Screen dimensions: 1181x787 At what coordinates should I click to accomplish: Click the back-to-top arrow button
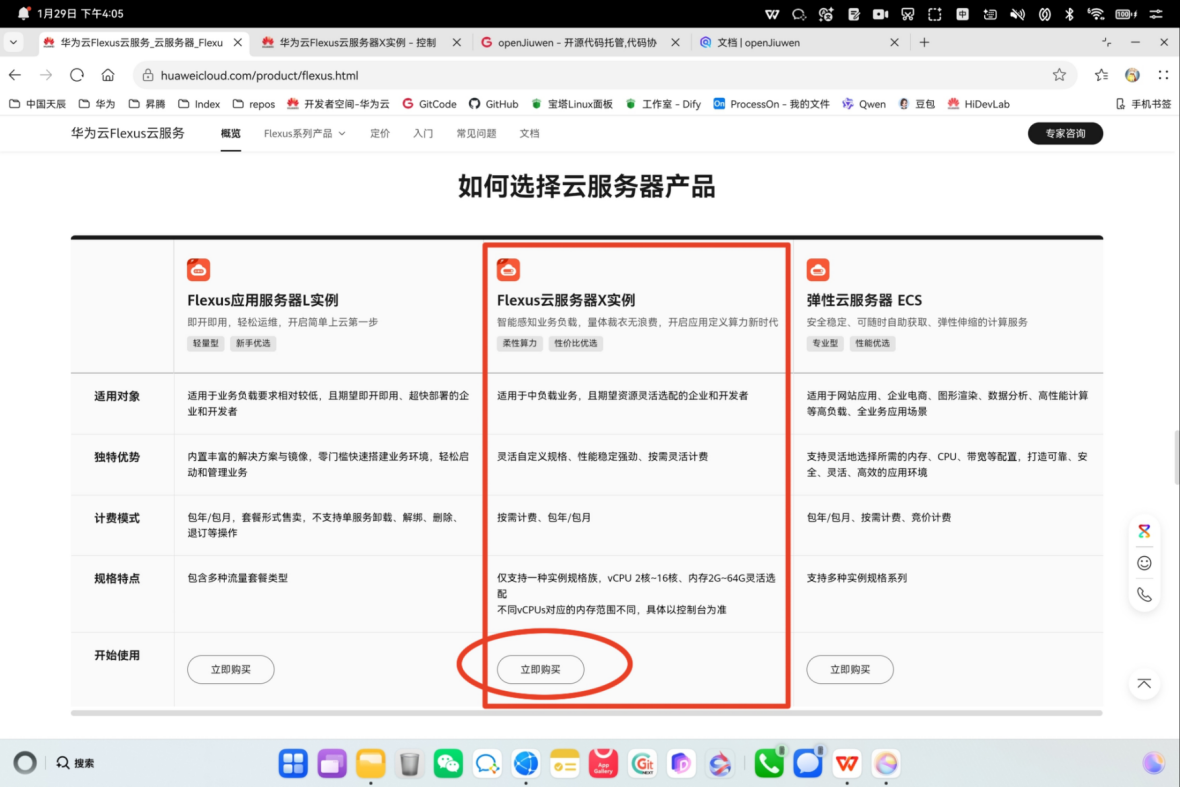tap(1144, 684)
